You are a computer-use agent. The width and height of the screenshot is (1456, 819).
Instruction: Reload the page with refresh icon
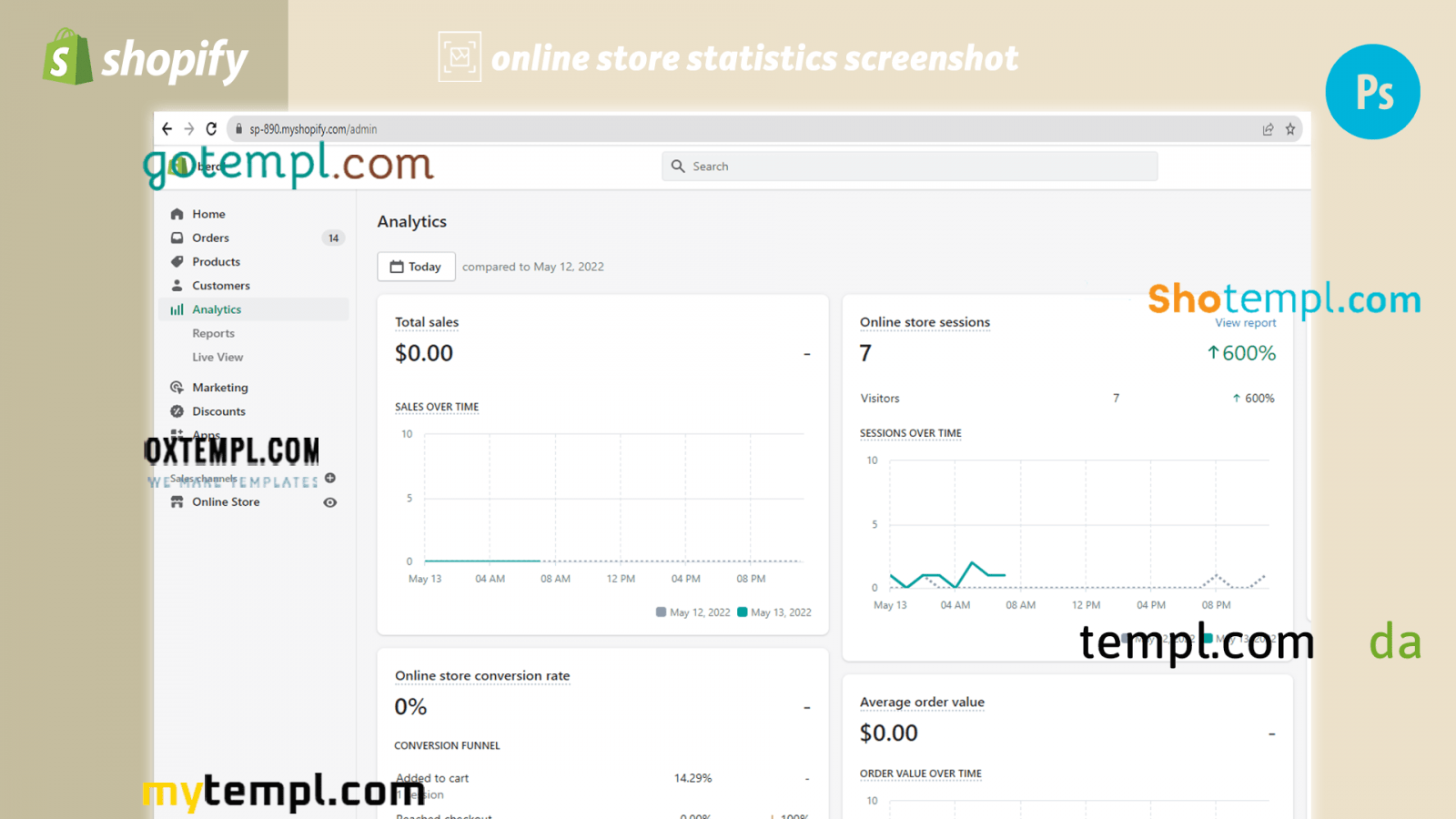tap(211, 129)
